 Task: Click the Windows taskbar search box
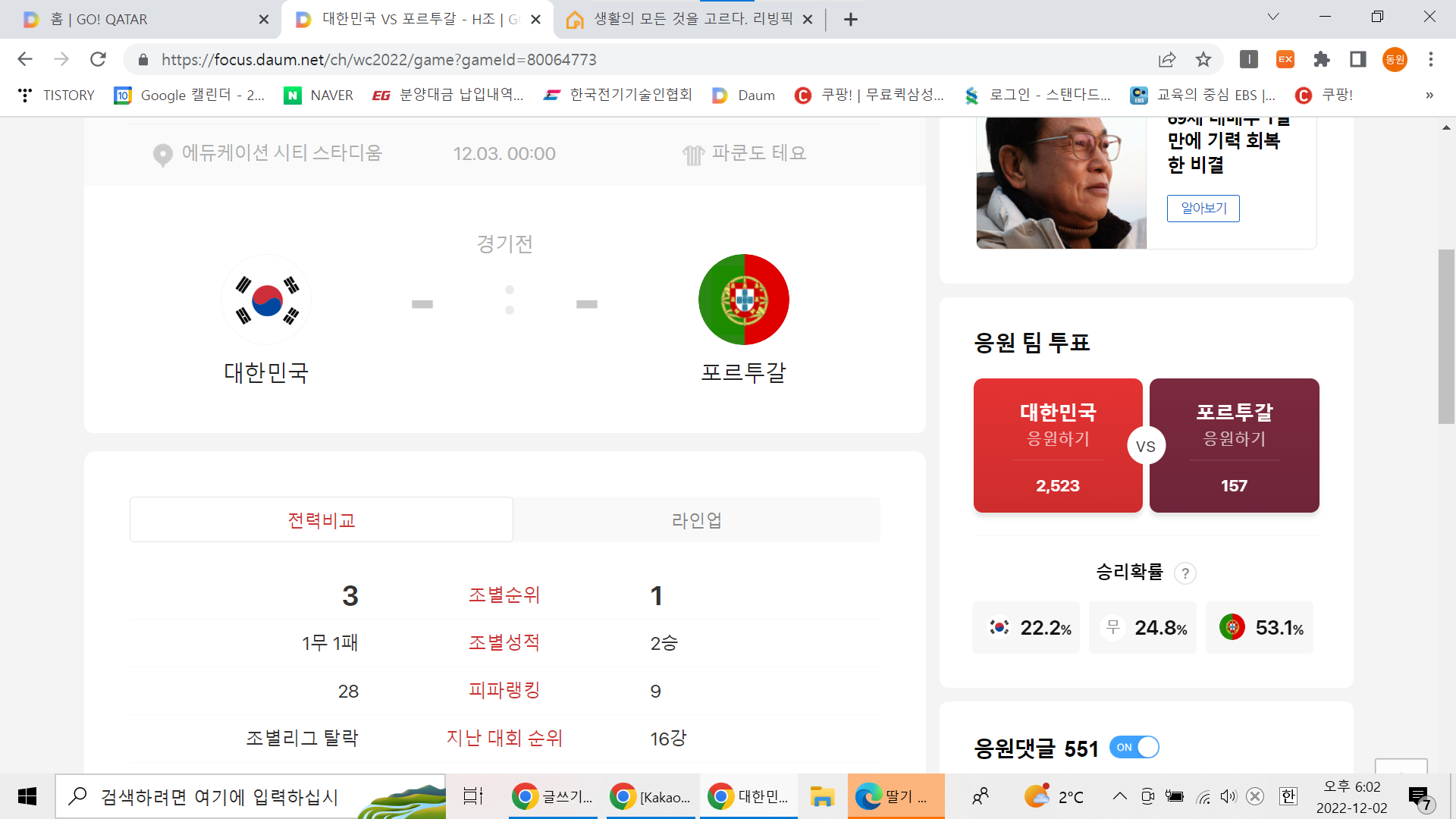[220, 796]
